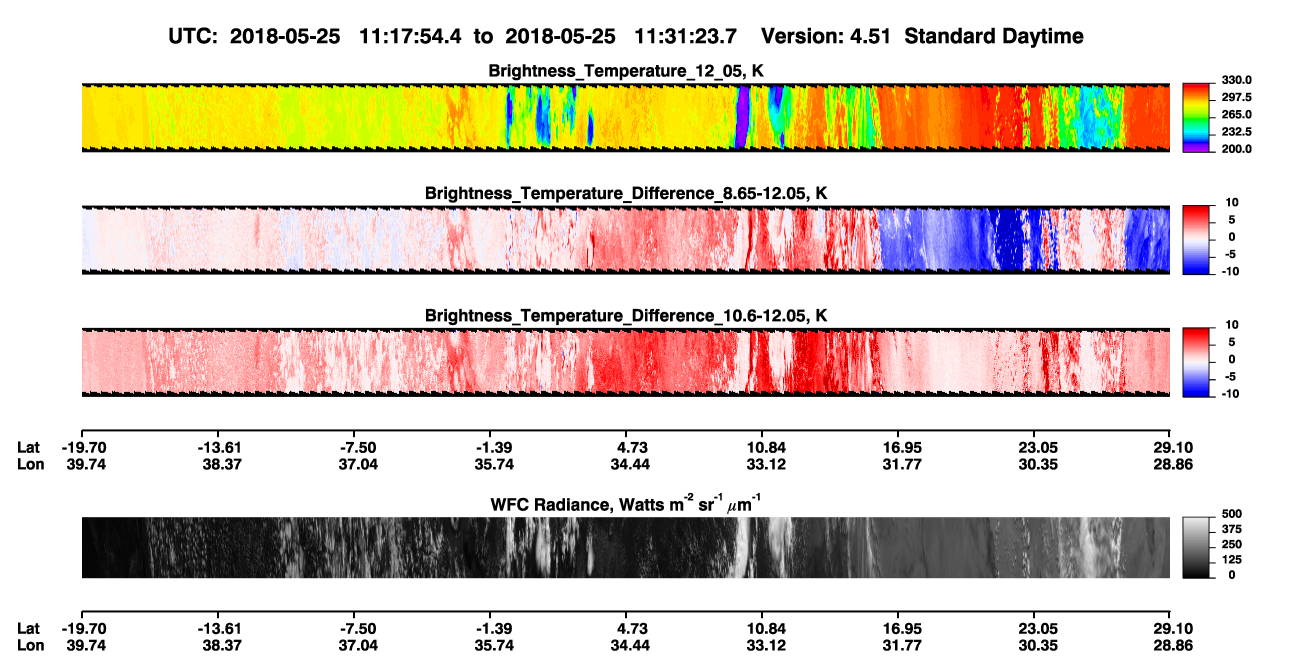The image size is (1300, 667).
Task: Click the 'UTC:' label in the header
Action: (x=194, y=37)
